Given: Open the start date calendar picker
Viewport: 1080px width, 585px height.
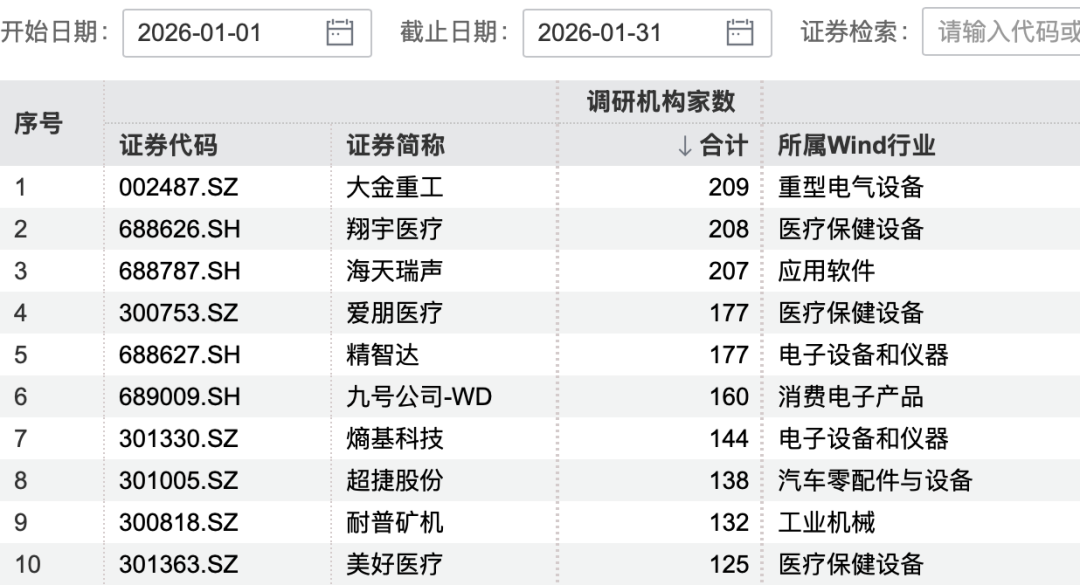Looking at the screenshot, I should coord(340,32).
